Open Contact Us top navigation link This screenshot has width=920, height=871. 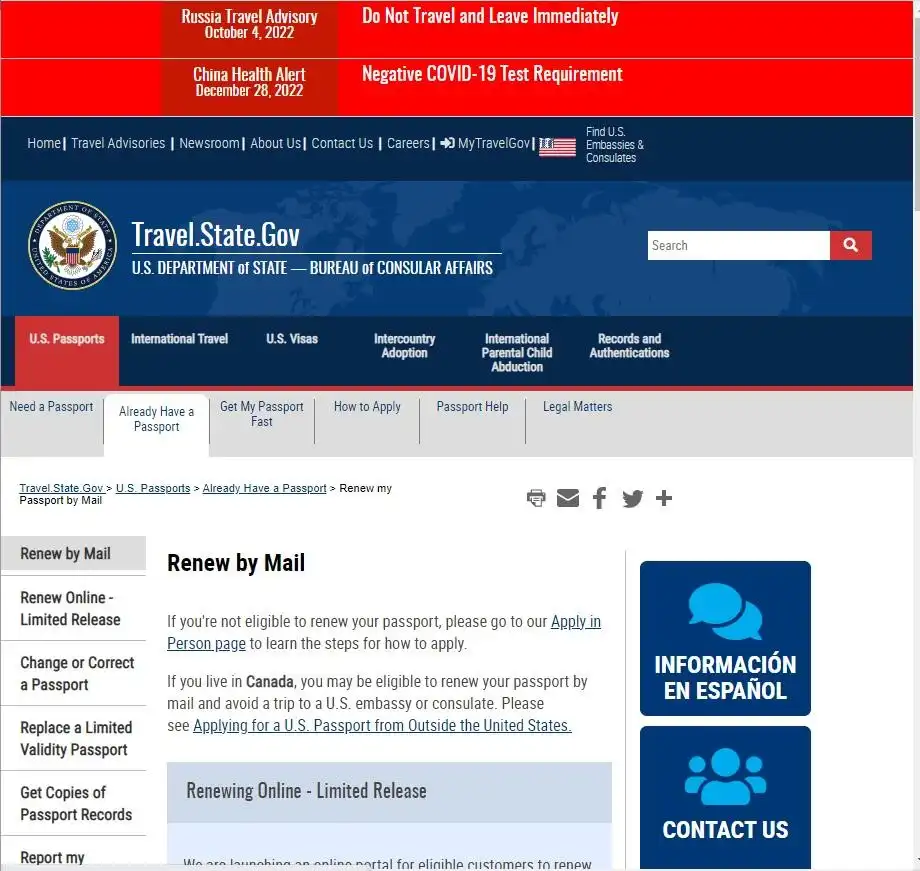tap(342, 143)
